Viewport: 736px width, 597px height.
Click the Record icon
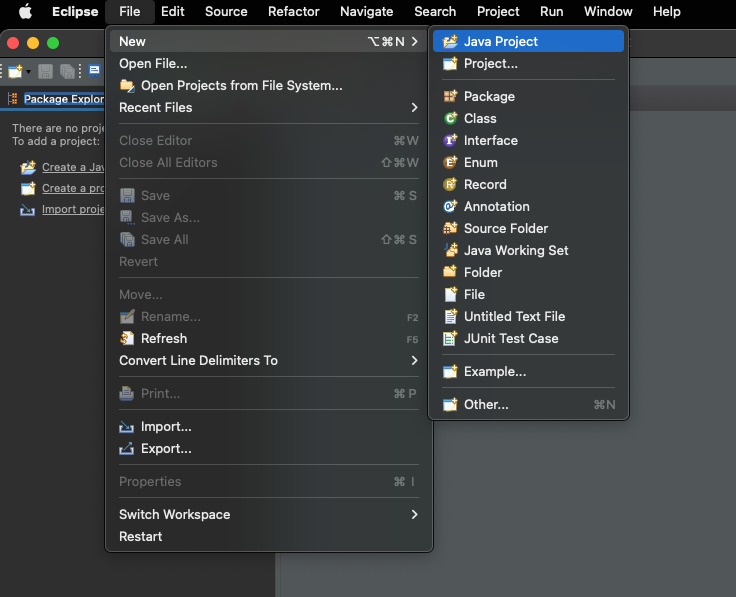[450, 184]
